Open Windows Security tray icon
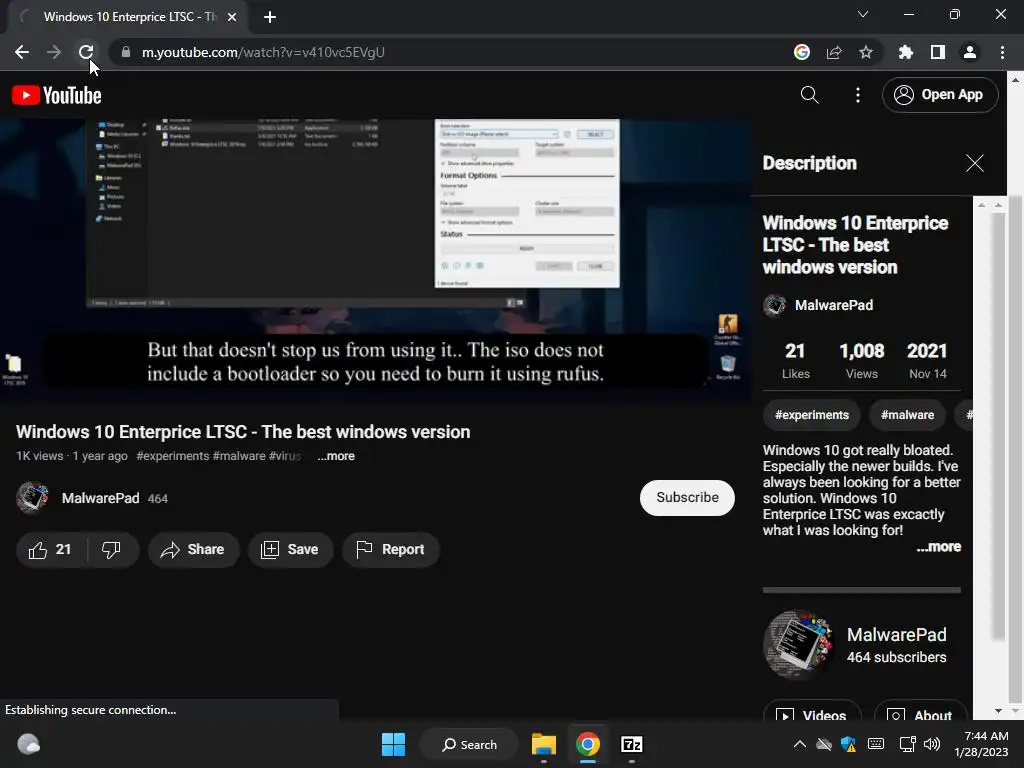 pyautogui.click(x=848, y=744)
